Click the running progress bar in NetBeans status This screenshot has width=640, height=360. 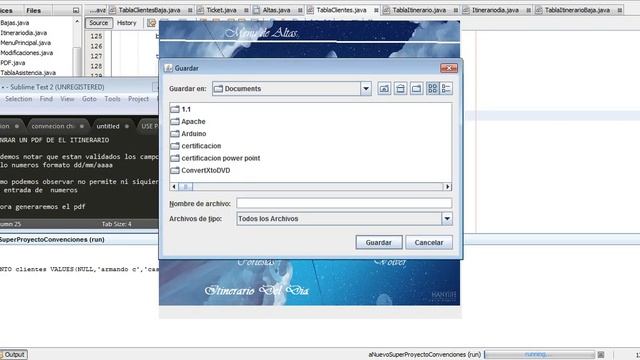(539, 354)
